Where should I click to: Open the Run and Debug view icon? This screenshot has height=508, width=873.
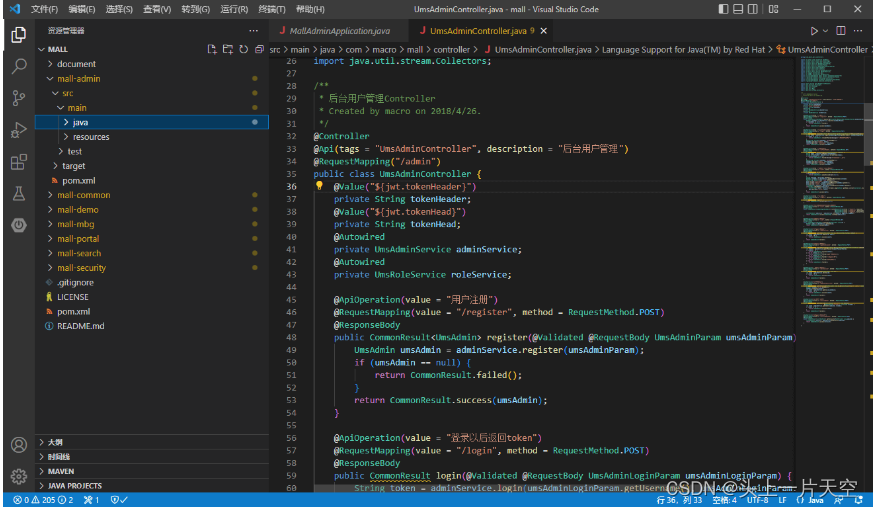click(18, 130)
